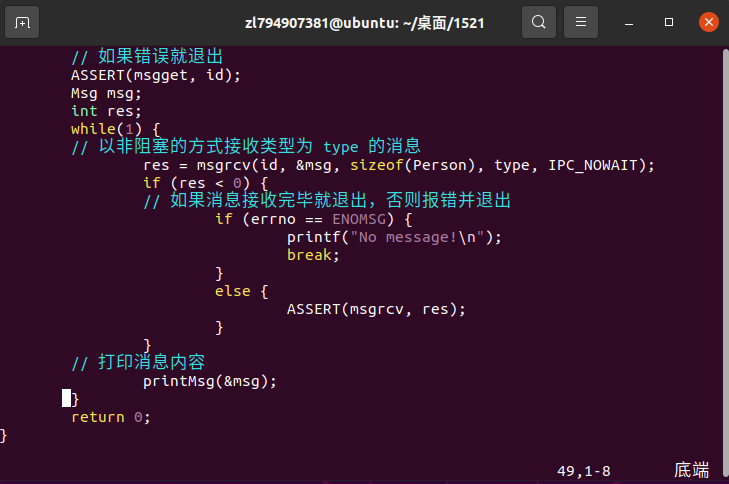Click the terminal vertical scrollbar
Viewport: 729px width, 484px height.
725,263
